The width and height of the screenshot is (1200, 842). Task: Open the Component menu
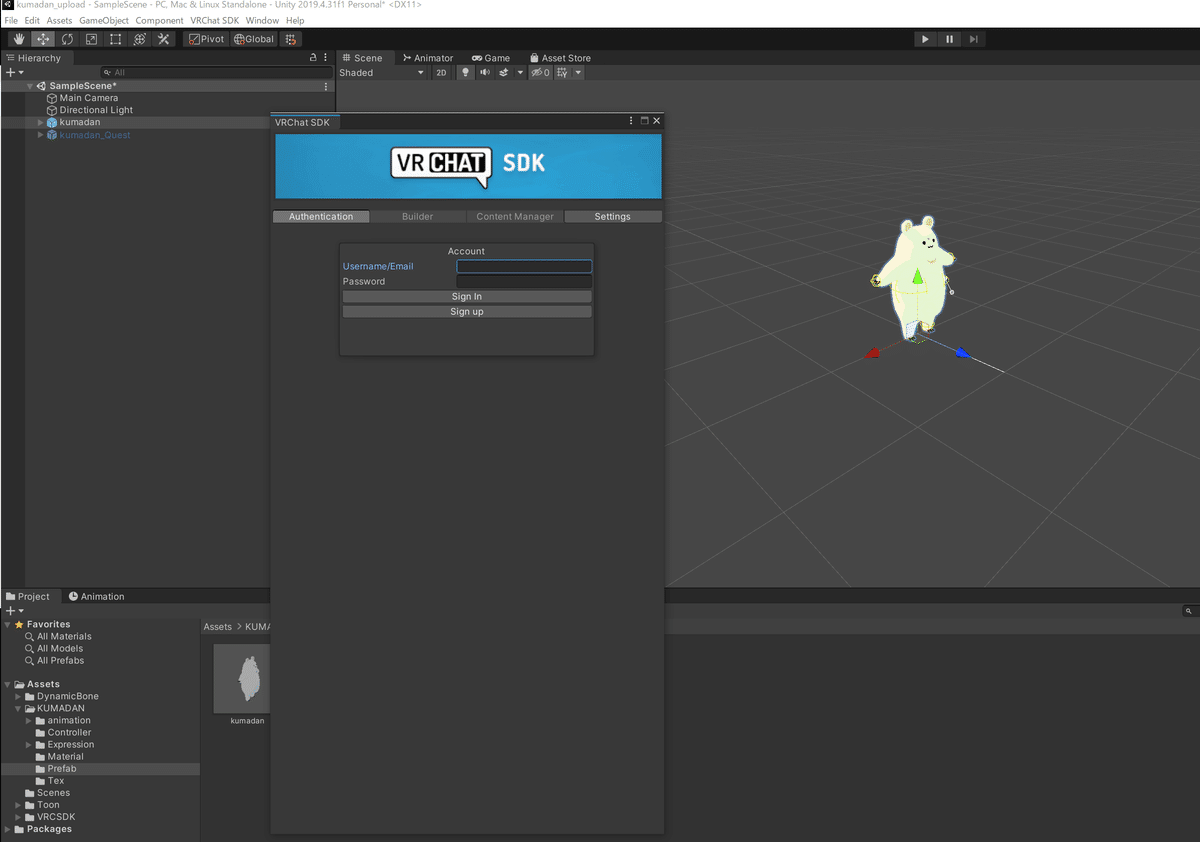pyautogui.click(x=159, y=20)
